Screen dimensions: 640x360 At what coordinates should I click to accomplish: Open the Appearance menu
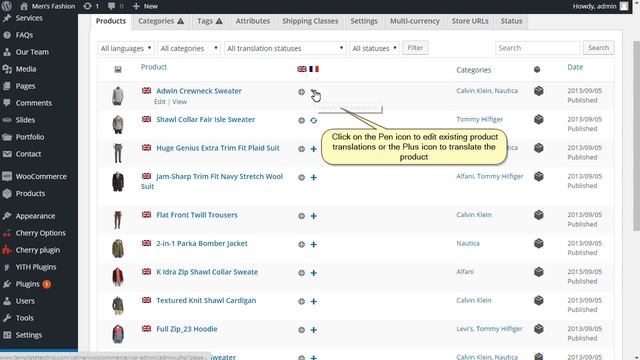pyautogui.click(x=35, y=216)
